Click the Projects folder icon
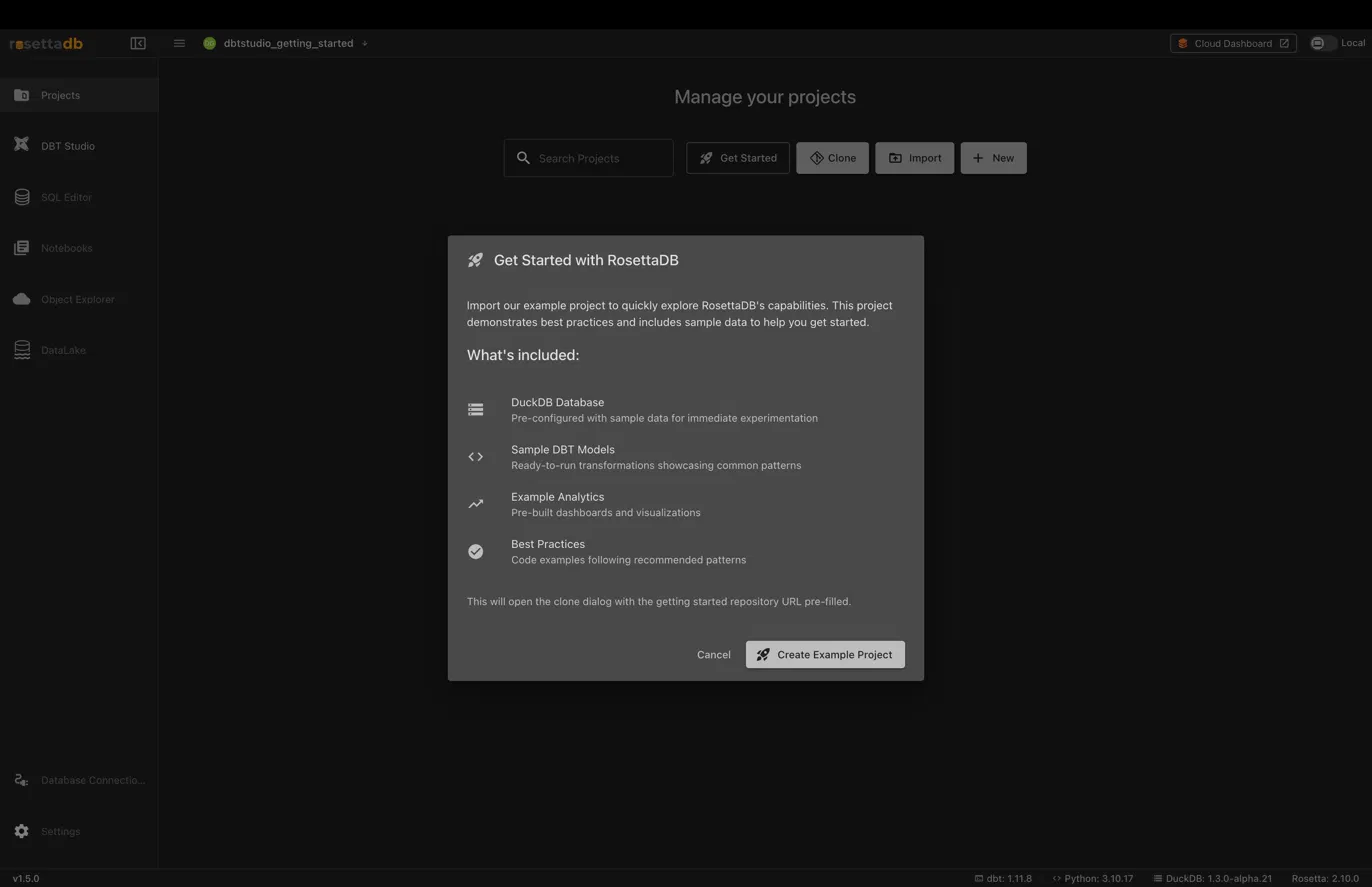Image resolution: width=1372 pixels, height=887 pixels. pyautogui.click(x=21, y=95)
